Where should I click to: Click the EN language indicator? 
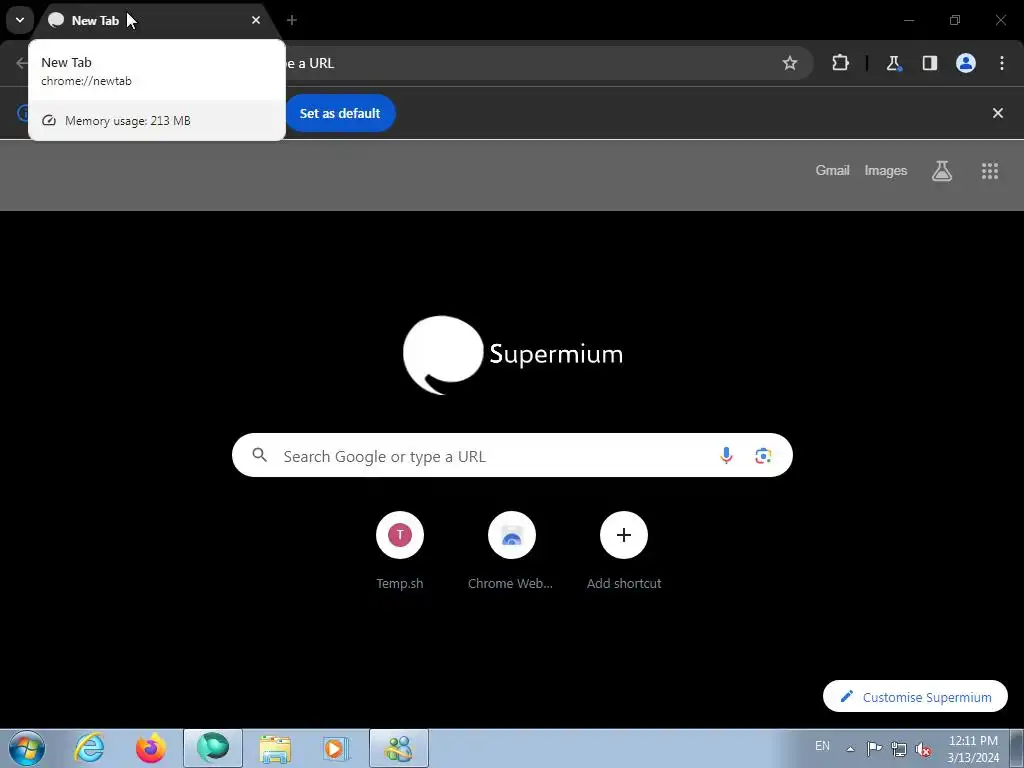pos(822,746)
